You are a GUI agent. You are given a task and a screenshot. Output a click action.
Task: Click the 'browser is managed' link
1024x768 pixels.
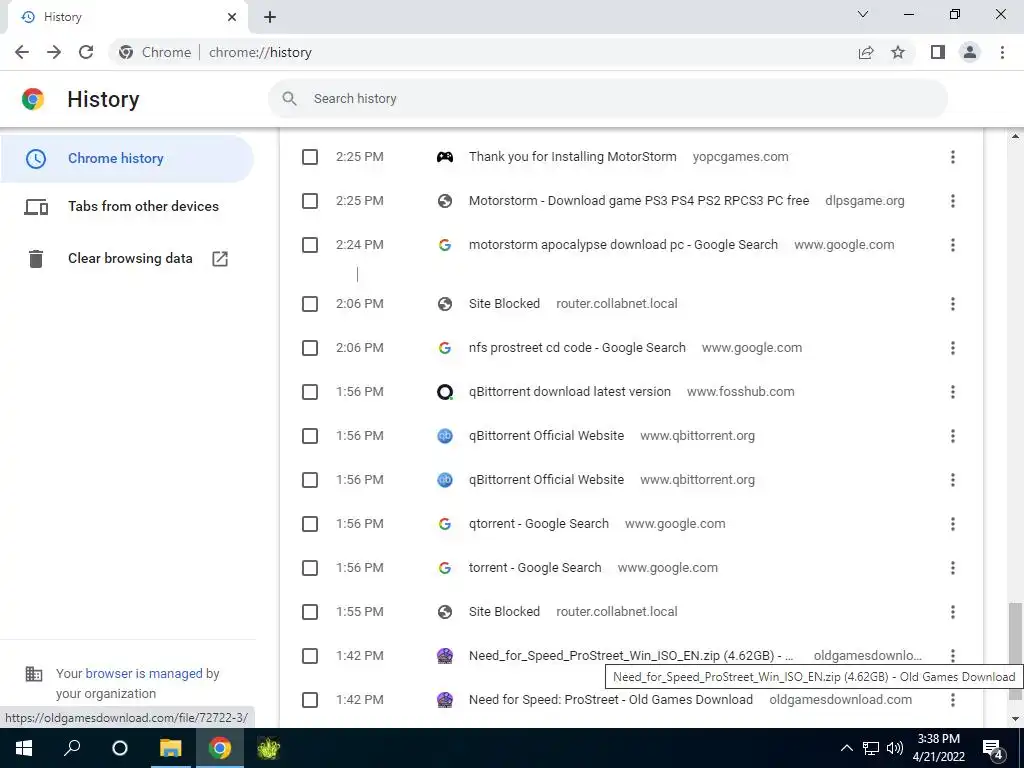144,673
